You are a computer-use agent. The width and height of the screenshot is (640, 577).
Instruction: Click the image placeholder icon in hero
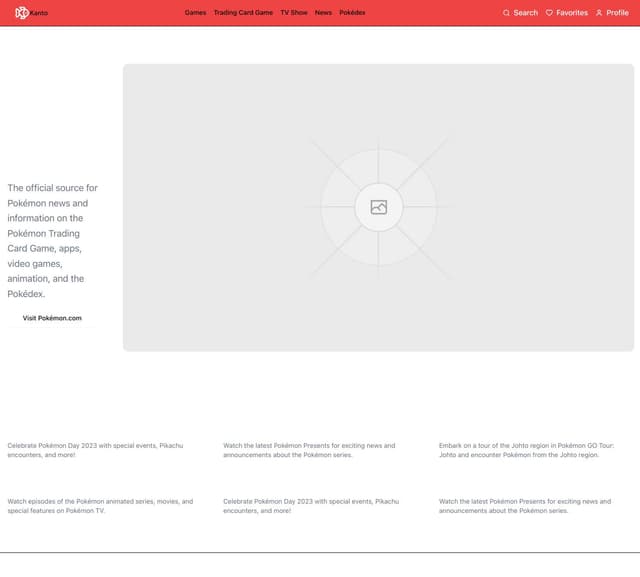(x=379, y=207)
